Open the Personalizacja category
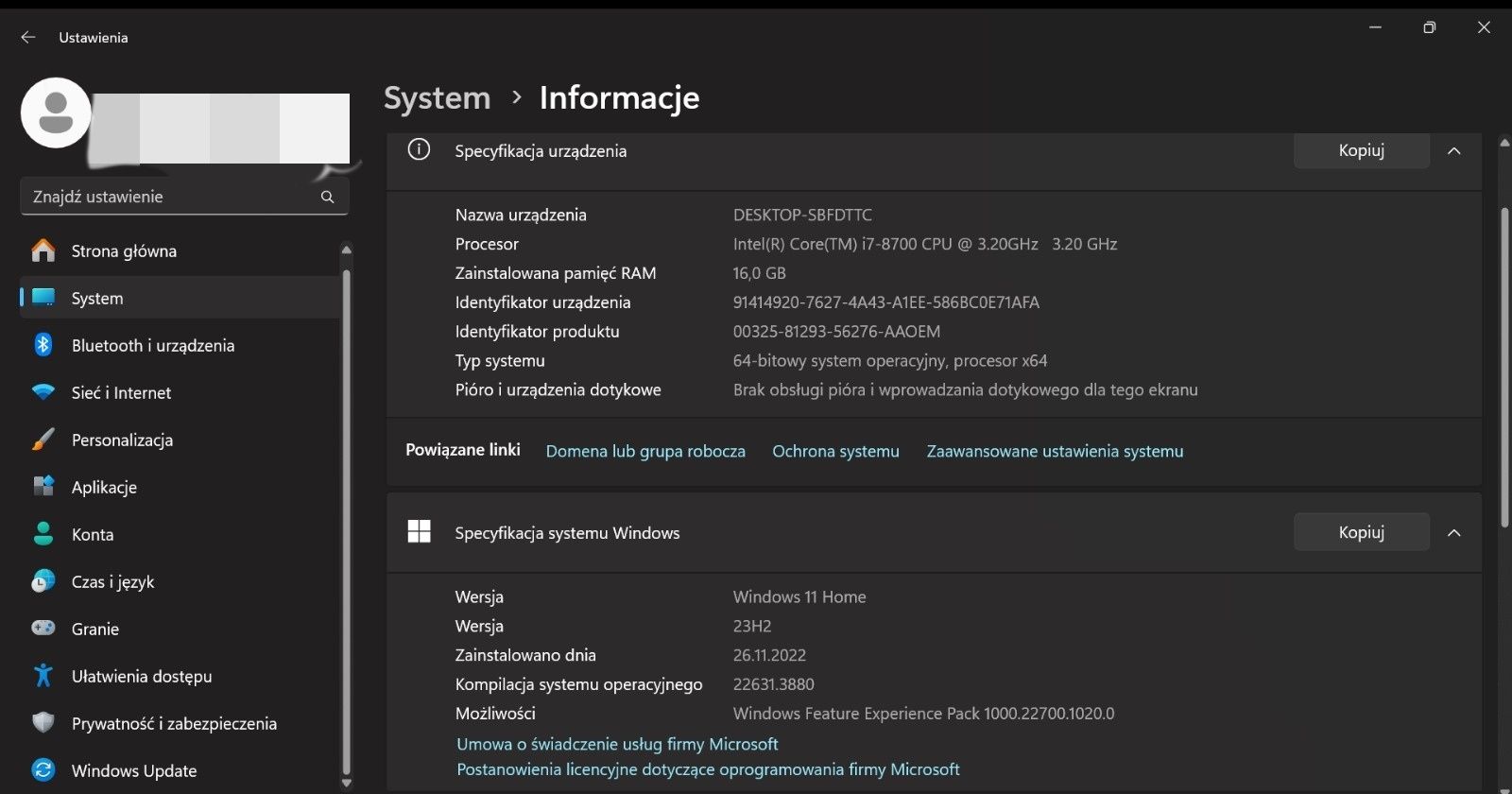 (180, 440)
